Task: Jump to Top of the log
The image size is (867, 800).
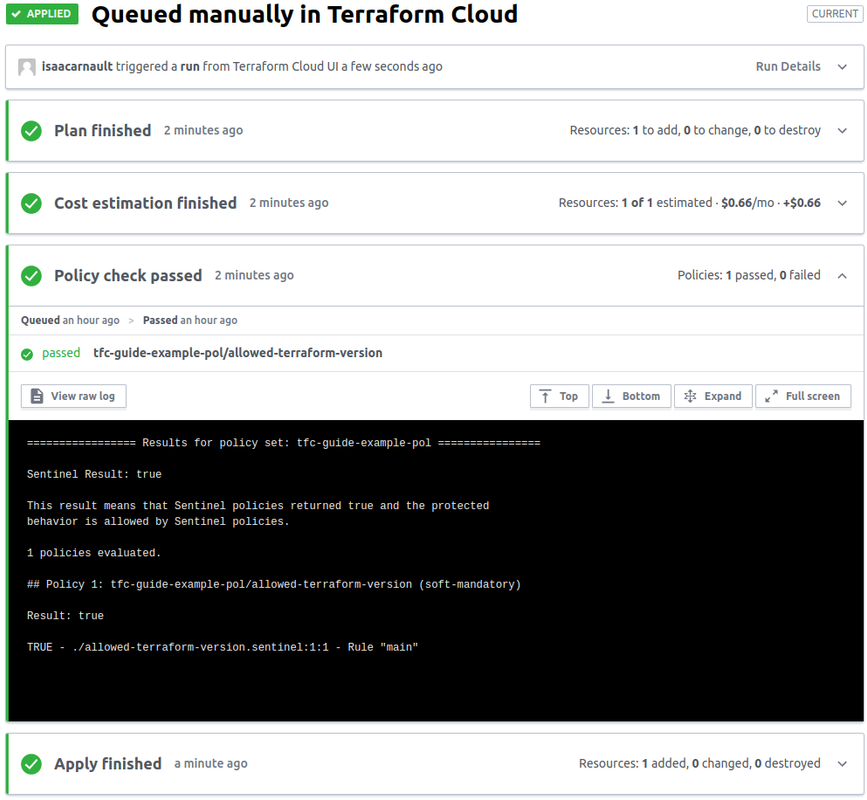Action: pos(559,396)
